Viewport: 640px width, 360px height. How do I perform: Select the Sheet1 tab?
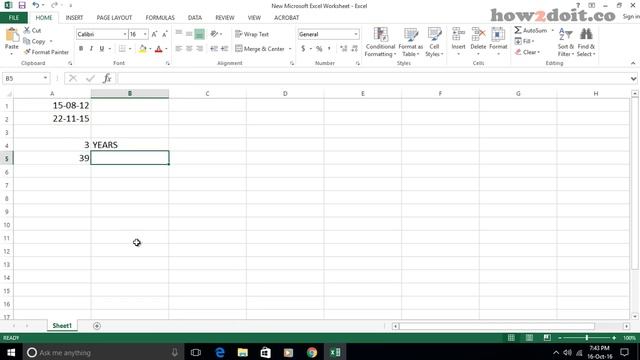click(x=62, y=325)
